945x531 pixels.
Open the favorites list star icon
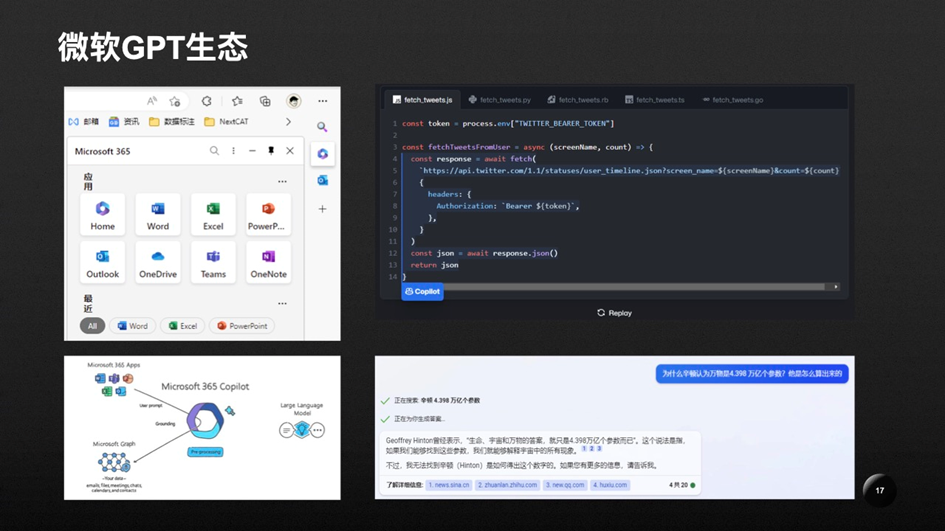pos(237,101)
